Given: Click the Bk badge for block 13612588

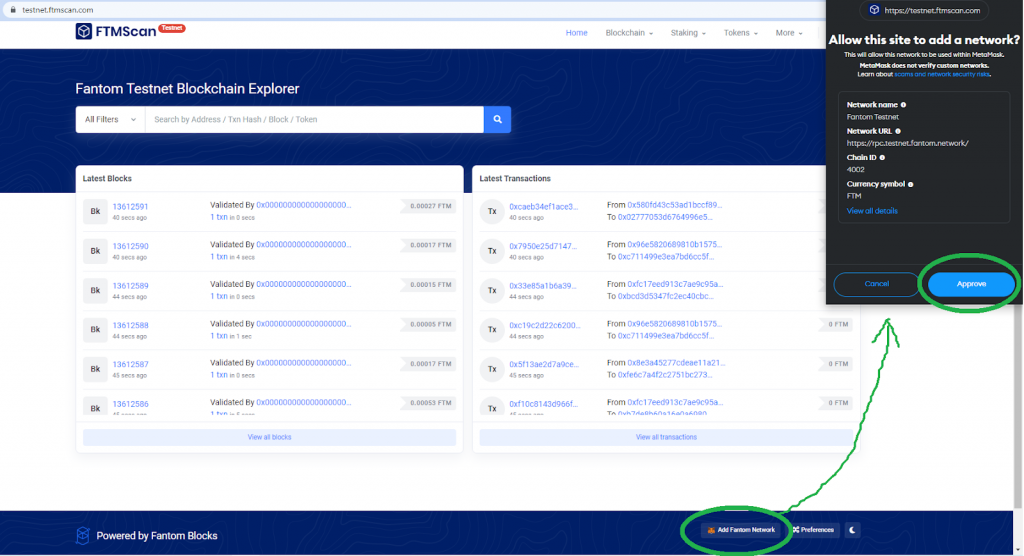Looking at the screenshot, I should (95, 330).
